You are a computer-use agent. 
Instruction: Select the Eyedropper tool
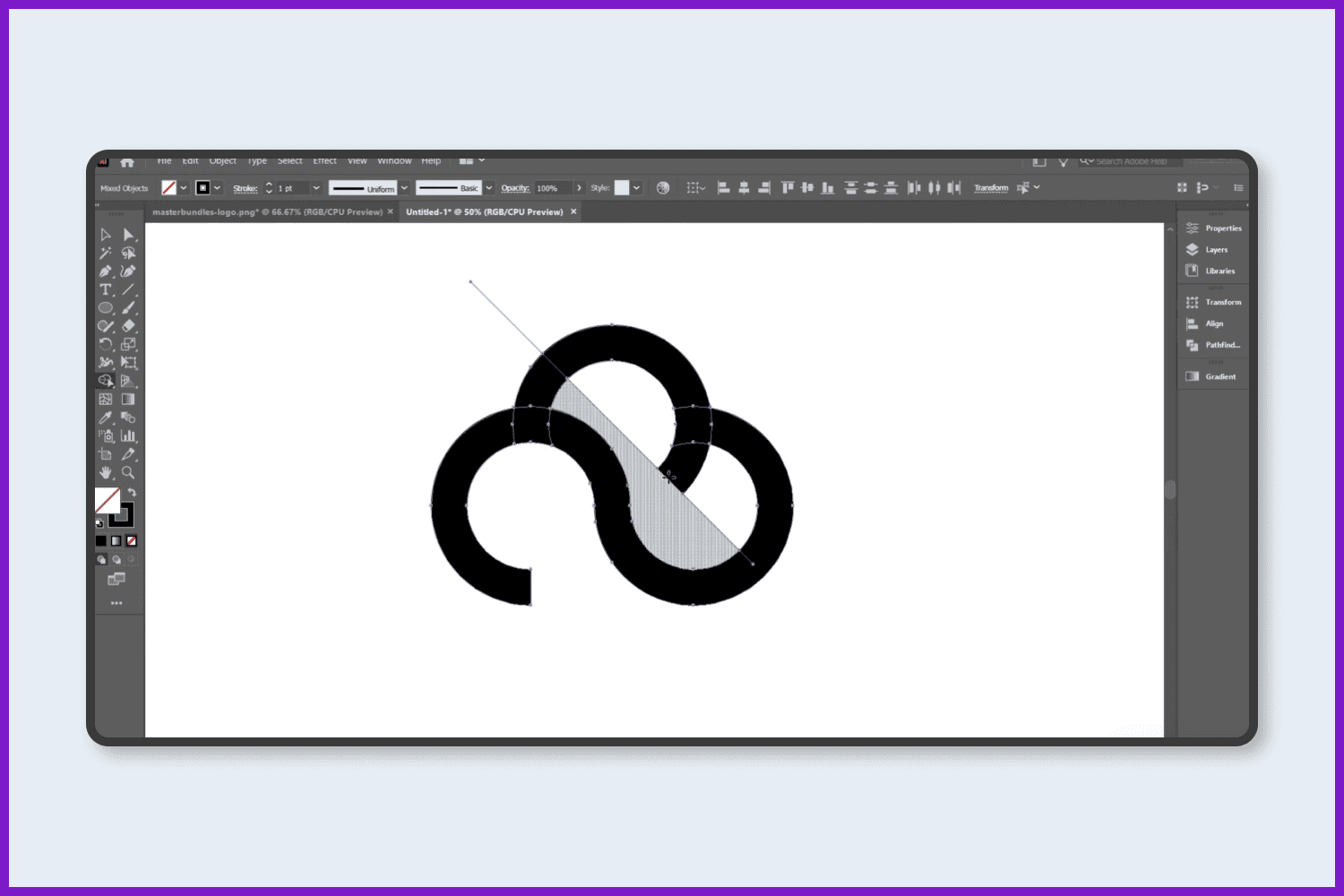click(106, 418)
